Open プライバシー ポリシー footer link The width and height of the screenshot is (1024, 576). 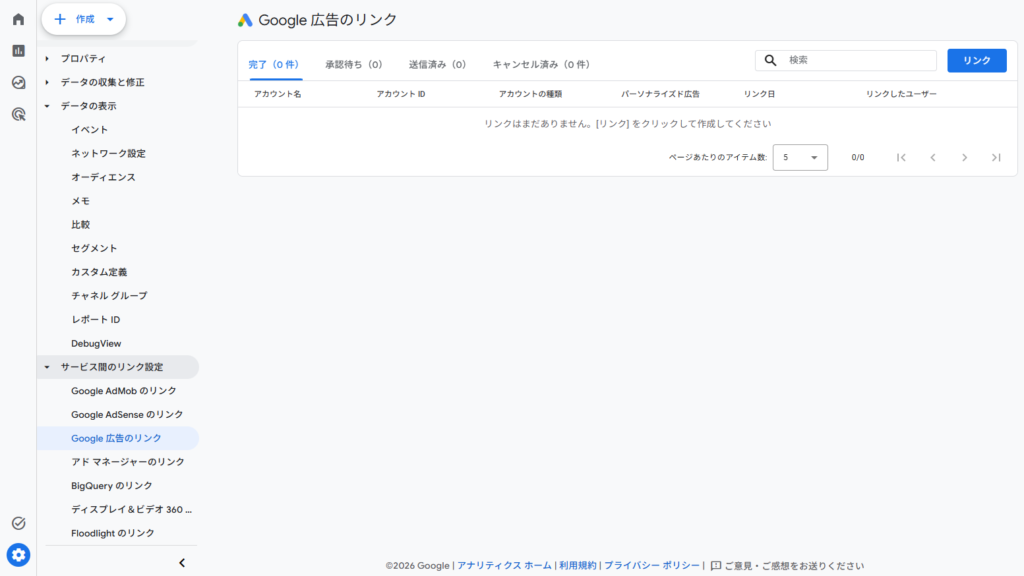point(651,566)
